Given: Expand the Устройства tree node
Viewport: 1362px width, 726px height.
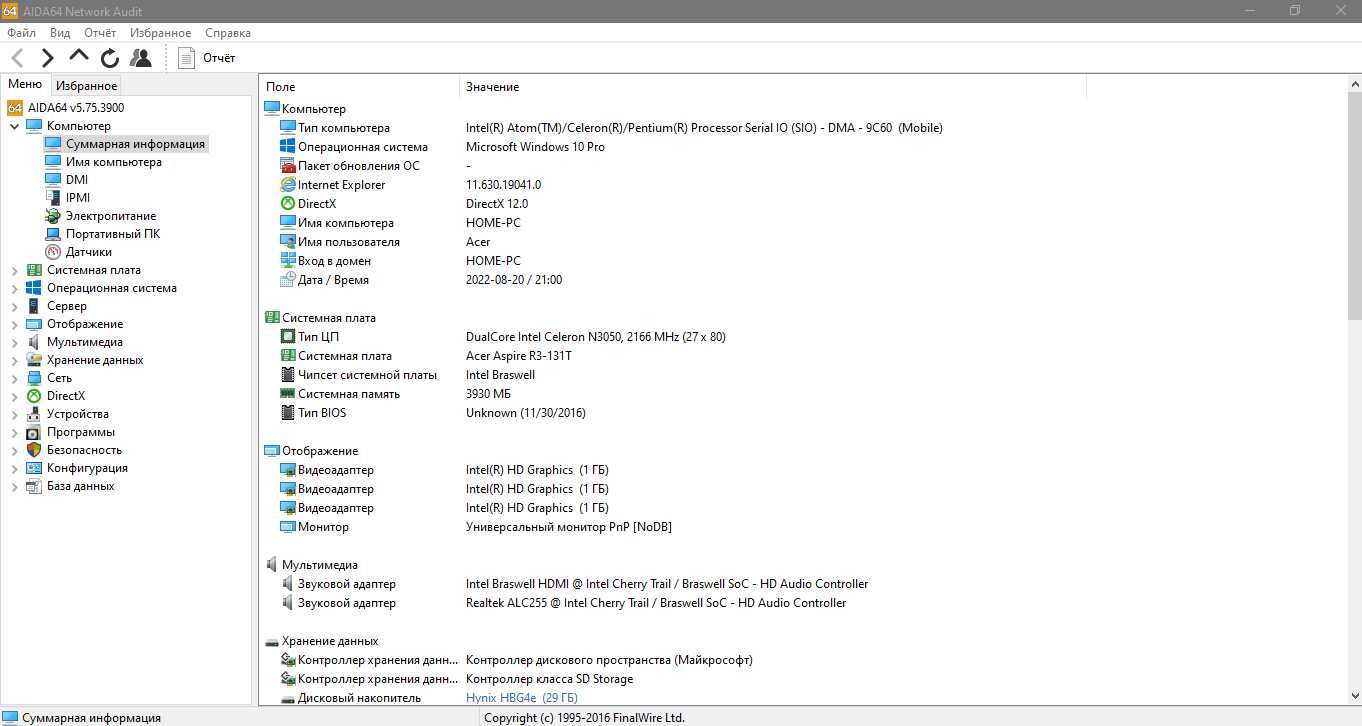Looking at the screenshot, I should coord(14,414).
